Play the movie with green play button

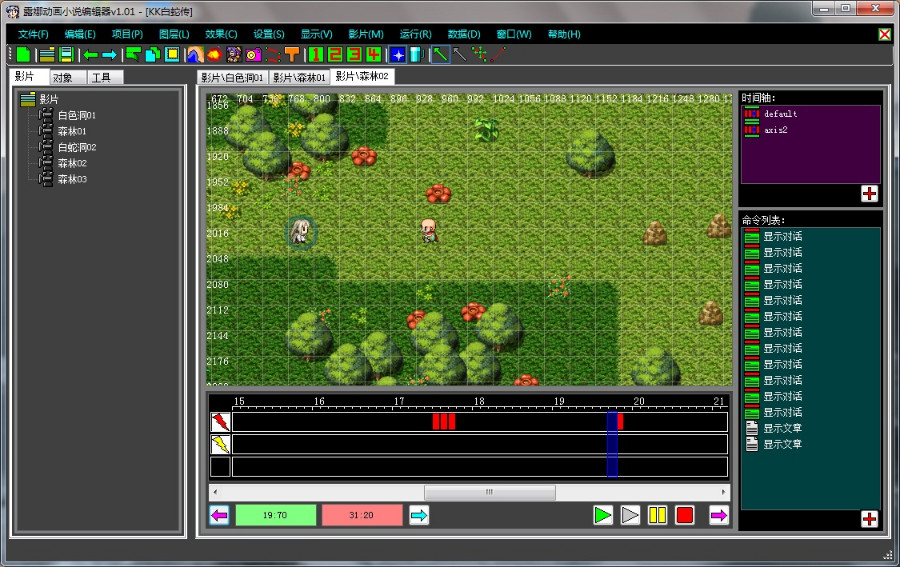point(603,515)
